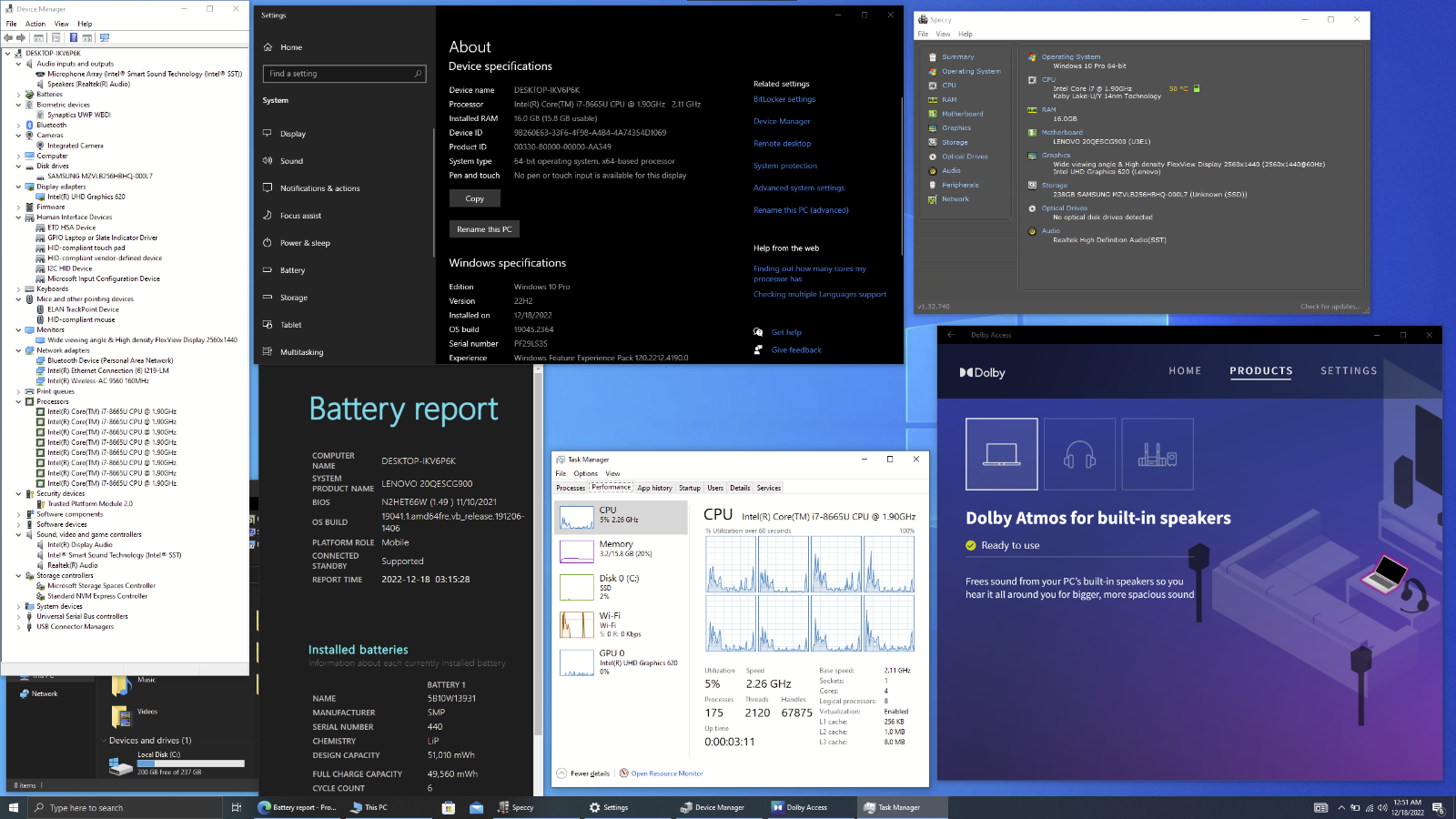Open Tablet settings in Settings sidebar
The height and width of the screenshot is (819, 1456).
[x=290, y=325]
